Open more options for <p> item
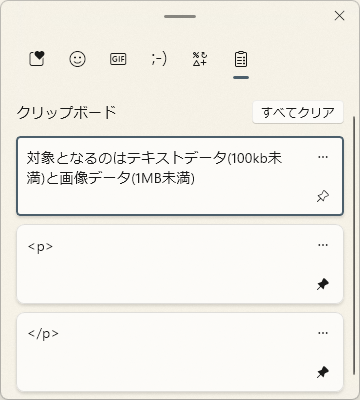The height and width of the screenshot is (400, 360). 323,245
